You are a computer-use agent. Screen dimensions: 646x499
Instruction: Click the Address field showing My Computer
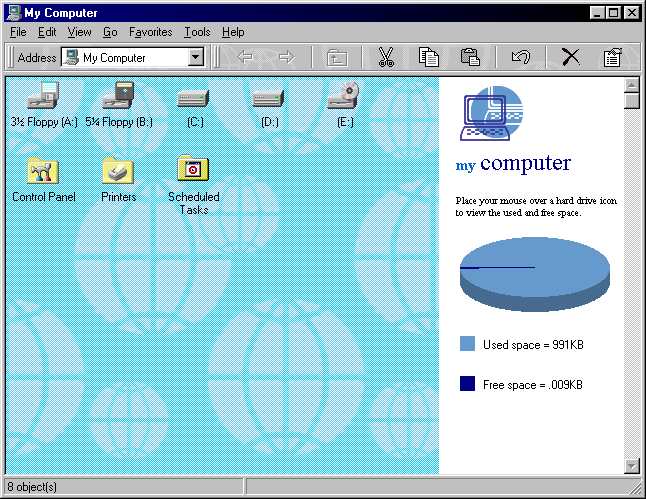point(133,57)
